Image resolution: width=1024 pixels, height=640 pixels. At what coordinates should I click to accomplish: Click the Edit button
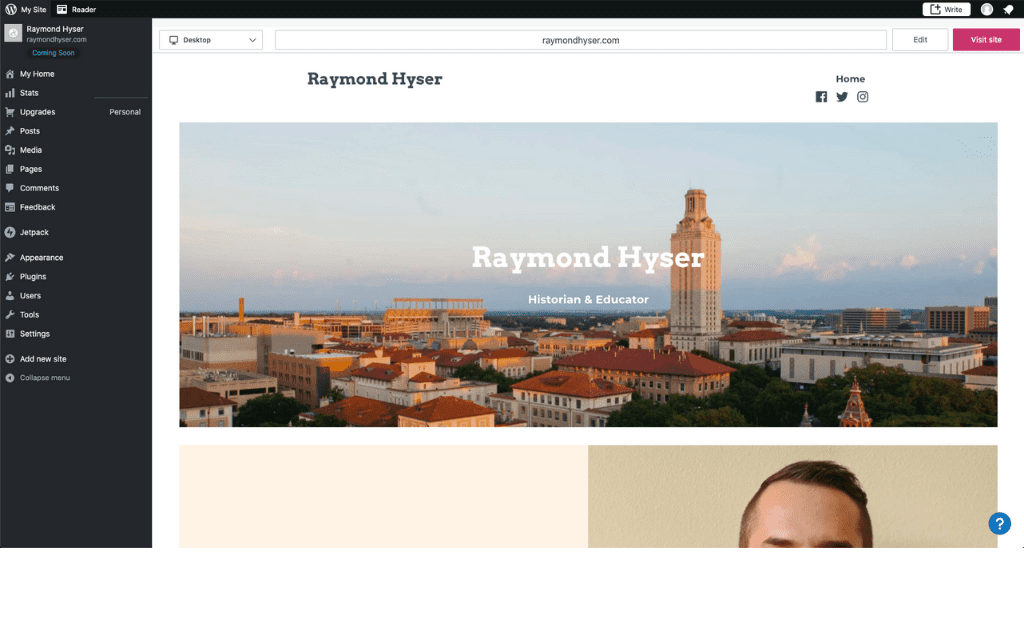pos(920,40)
